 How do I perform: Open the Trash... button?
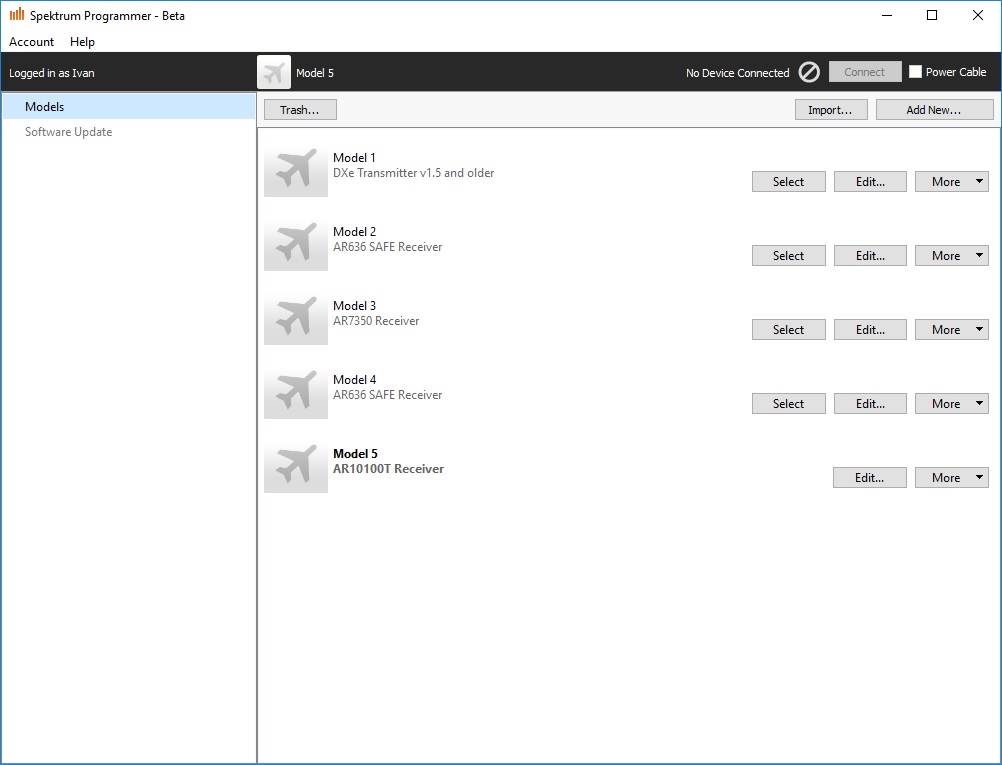click(x=300, y=110)
